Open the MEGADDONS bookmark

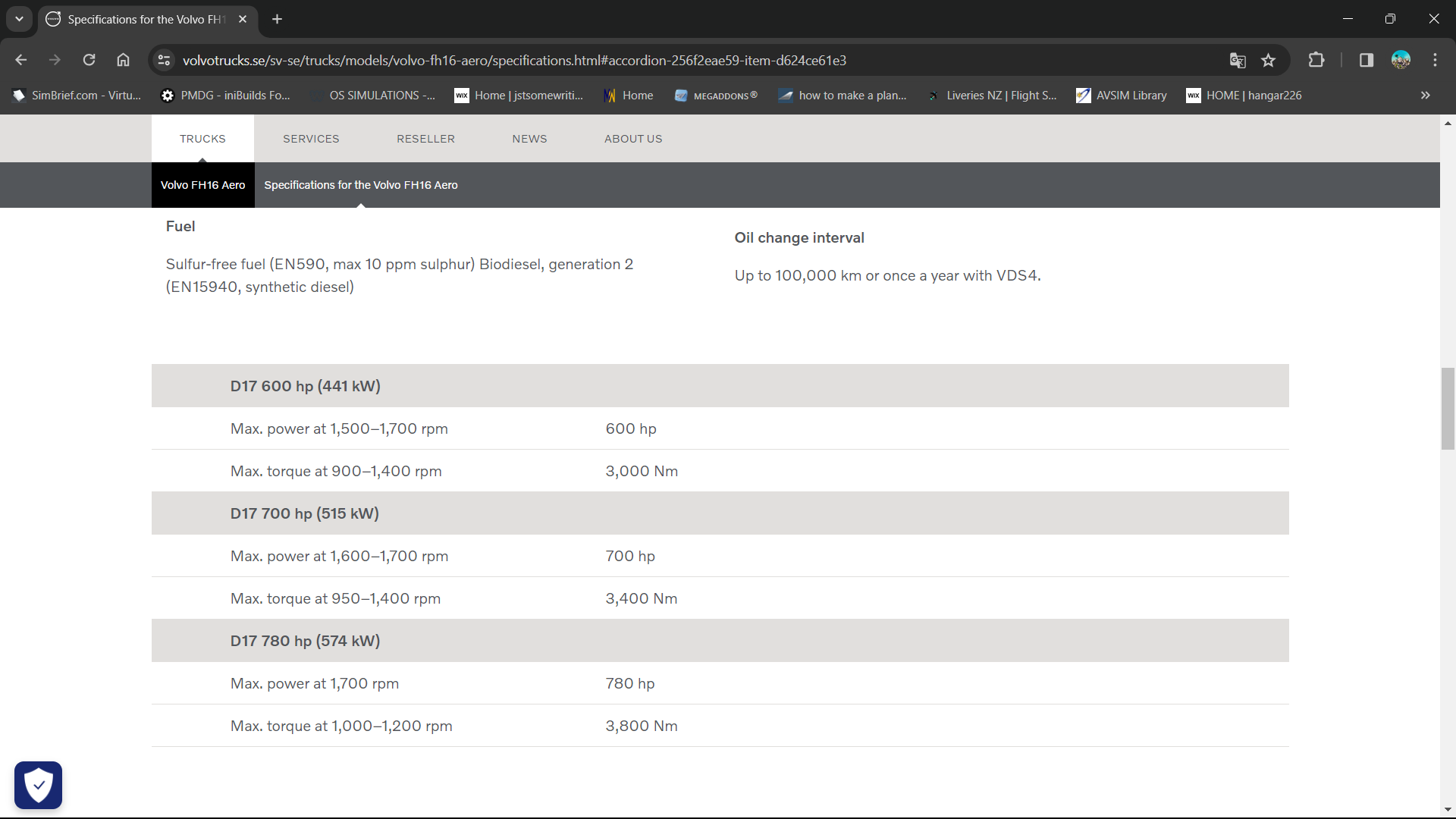tap(716, 96)
